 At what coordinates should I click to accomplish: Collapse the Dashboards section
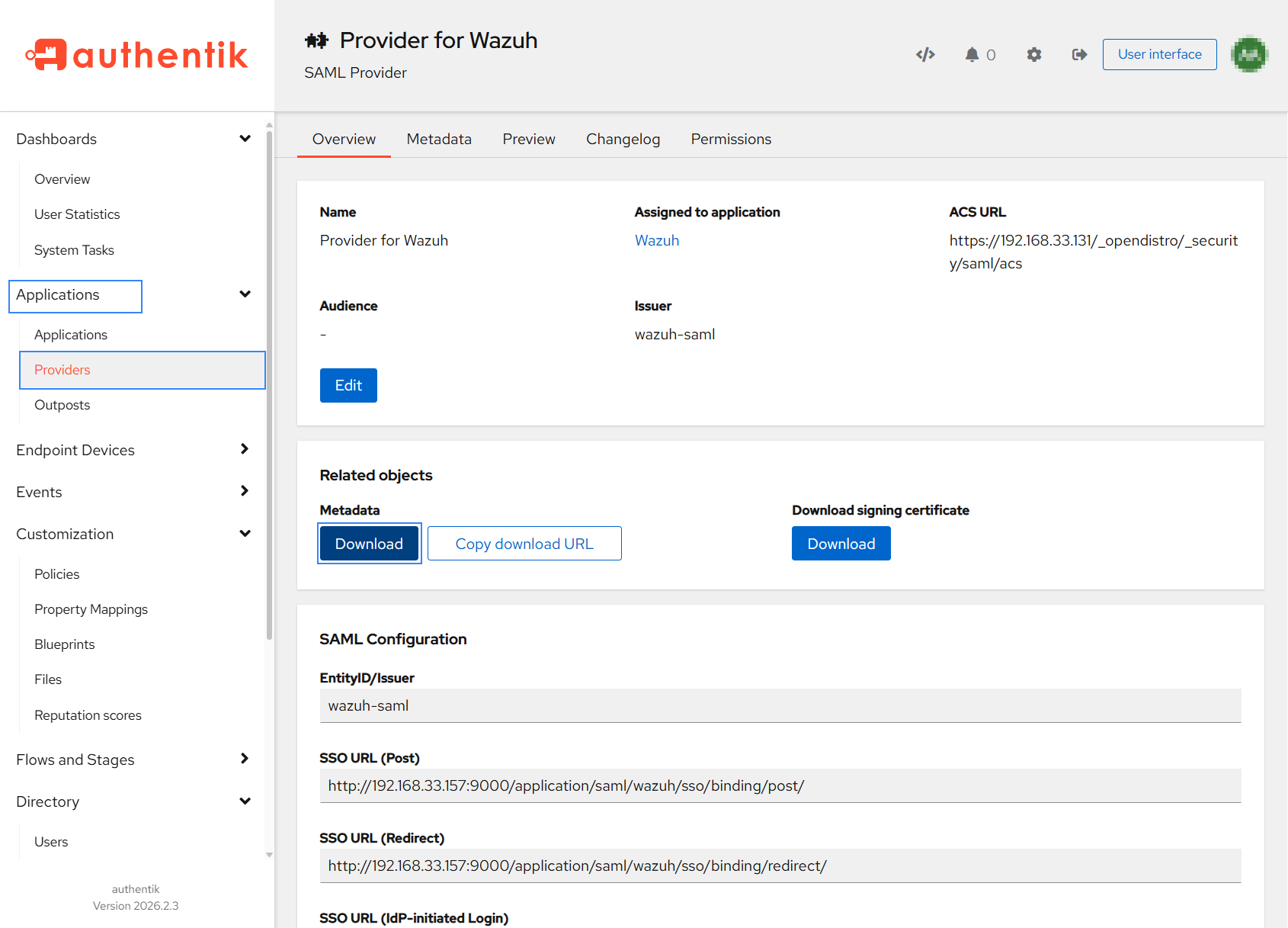click(245, 139)
